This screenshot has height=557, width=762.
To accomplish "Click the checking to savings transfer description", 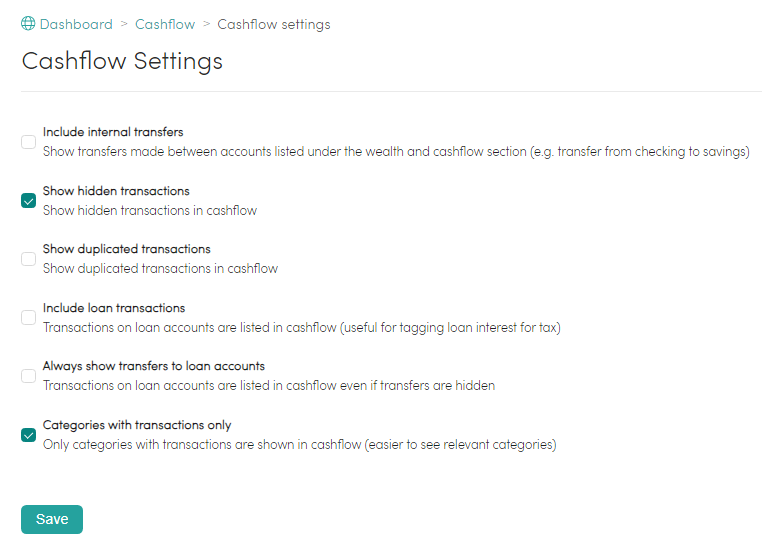I will 396,152.
